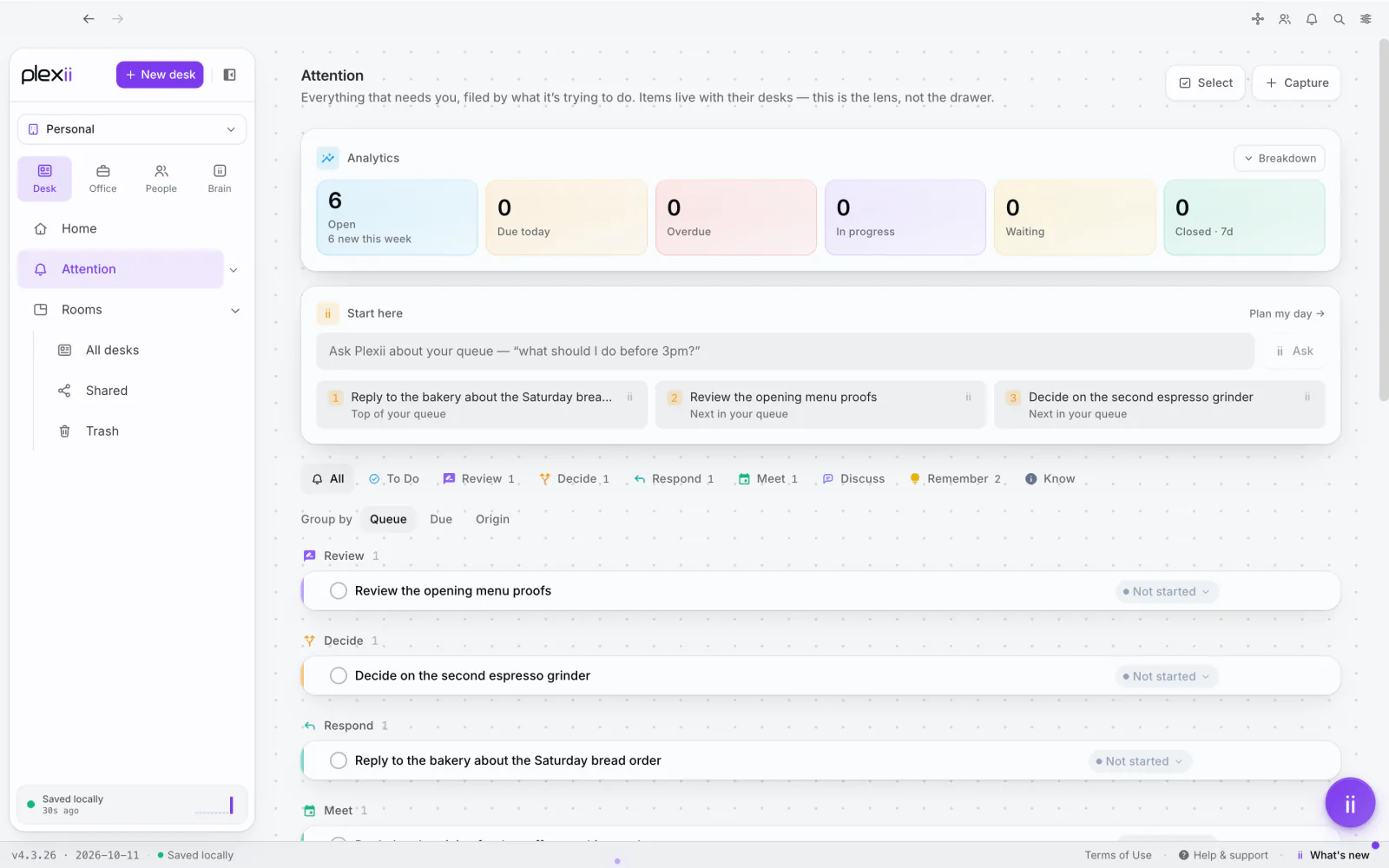Group by Due
Viewport: 1389px width, 868px height.
441,519
